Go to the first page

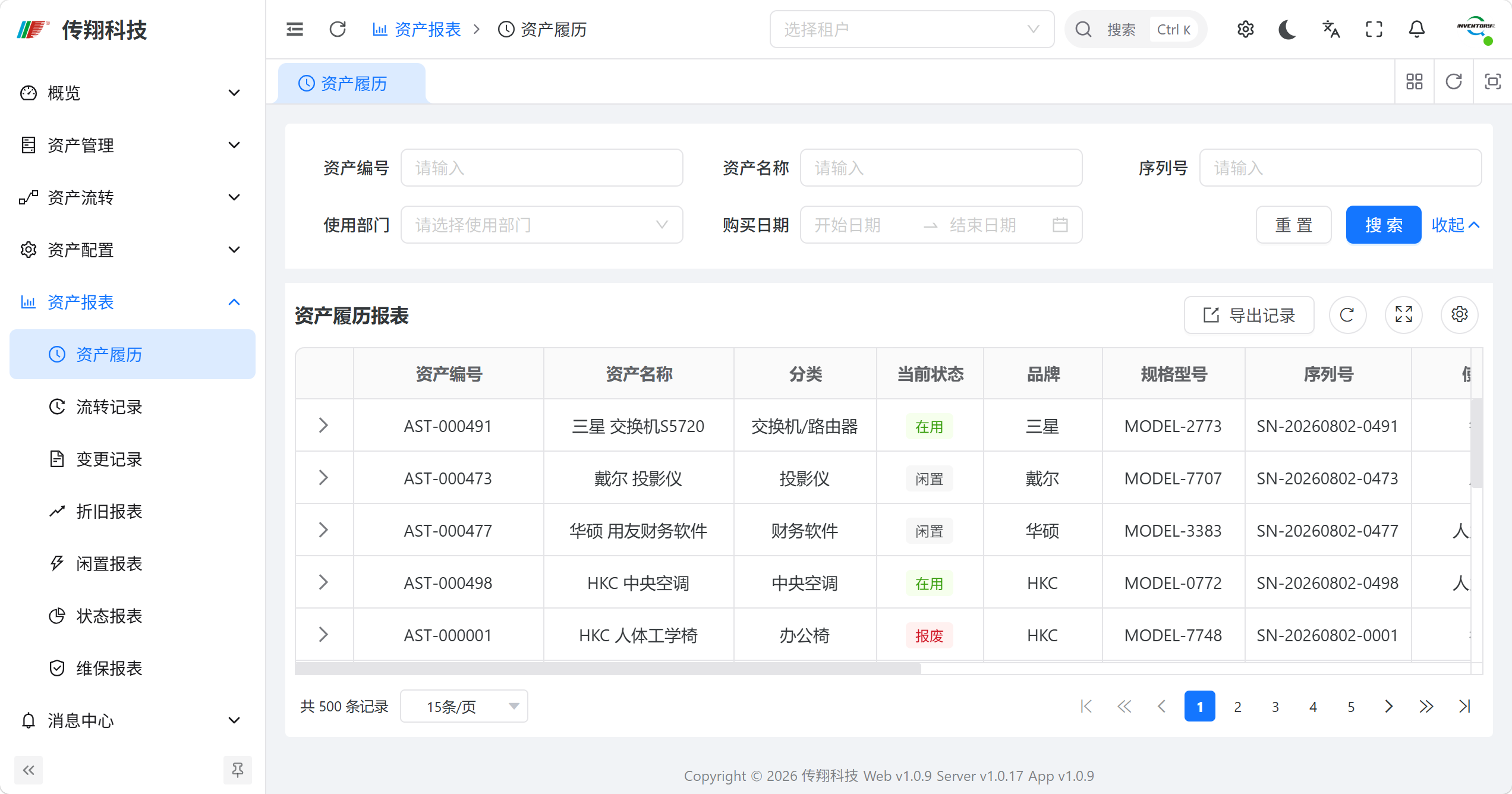[1086, 707]
